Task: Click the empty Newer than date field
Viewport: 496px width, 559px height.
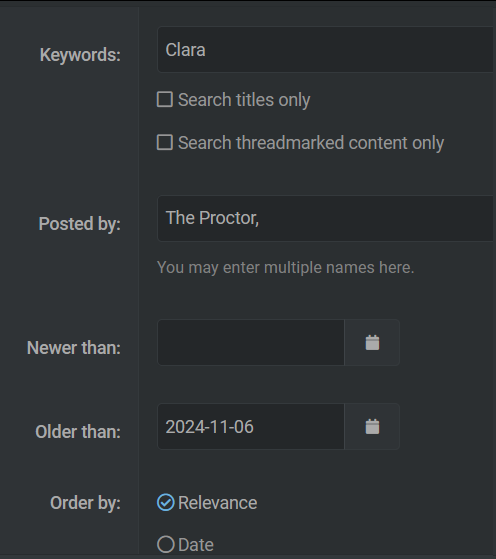Action: (251, 343)
